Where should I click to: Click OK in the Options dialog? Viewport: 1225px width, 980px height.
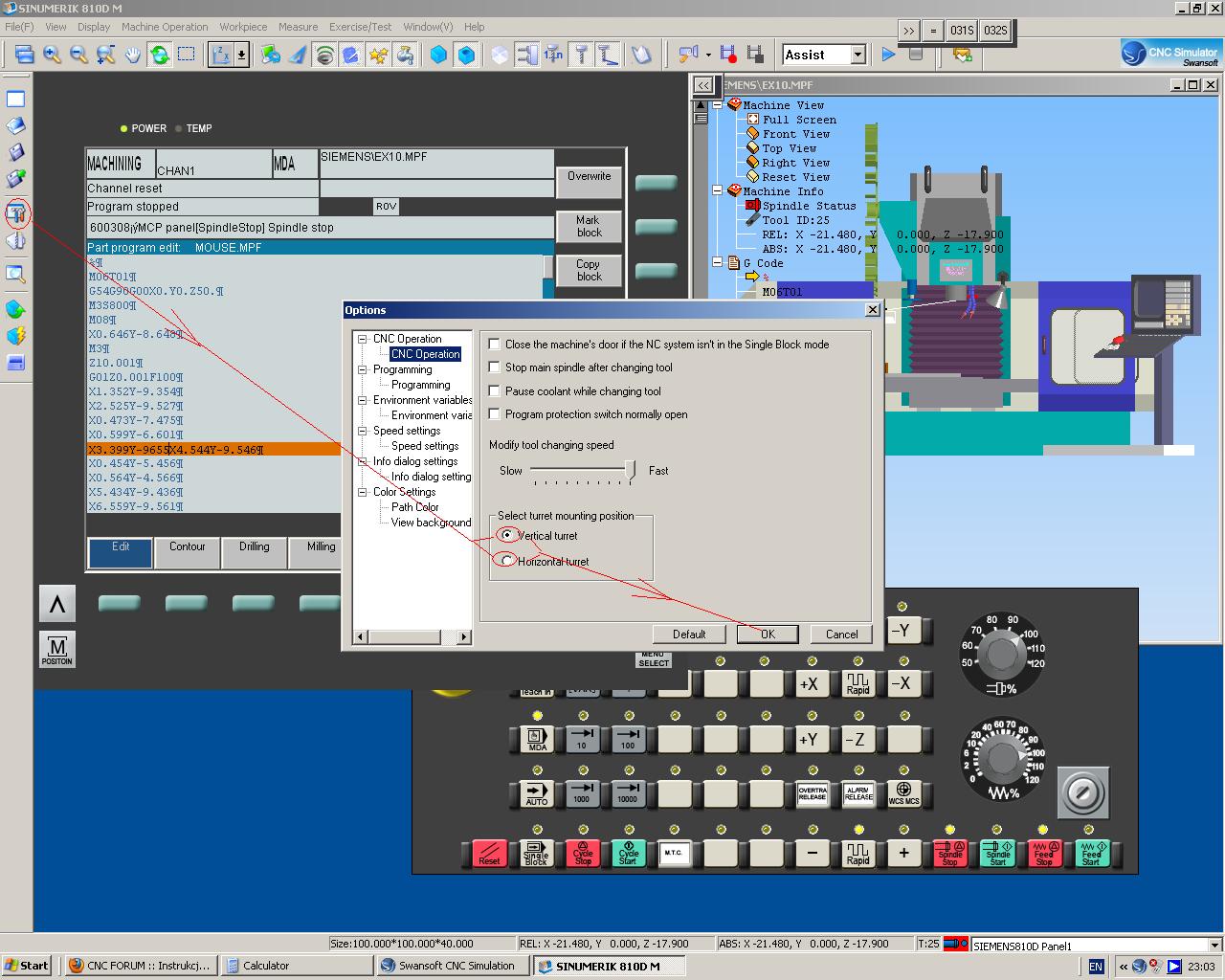[x=768, y=635]
